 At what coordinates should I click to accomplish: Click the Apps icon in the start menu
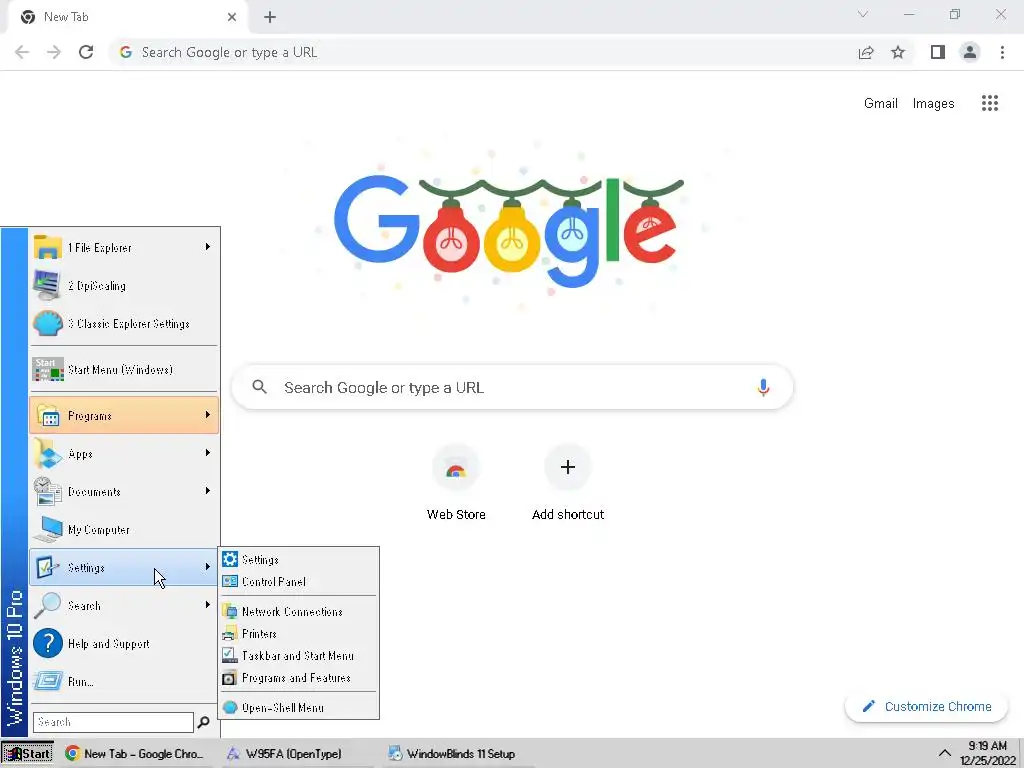(47, 454)
